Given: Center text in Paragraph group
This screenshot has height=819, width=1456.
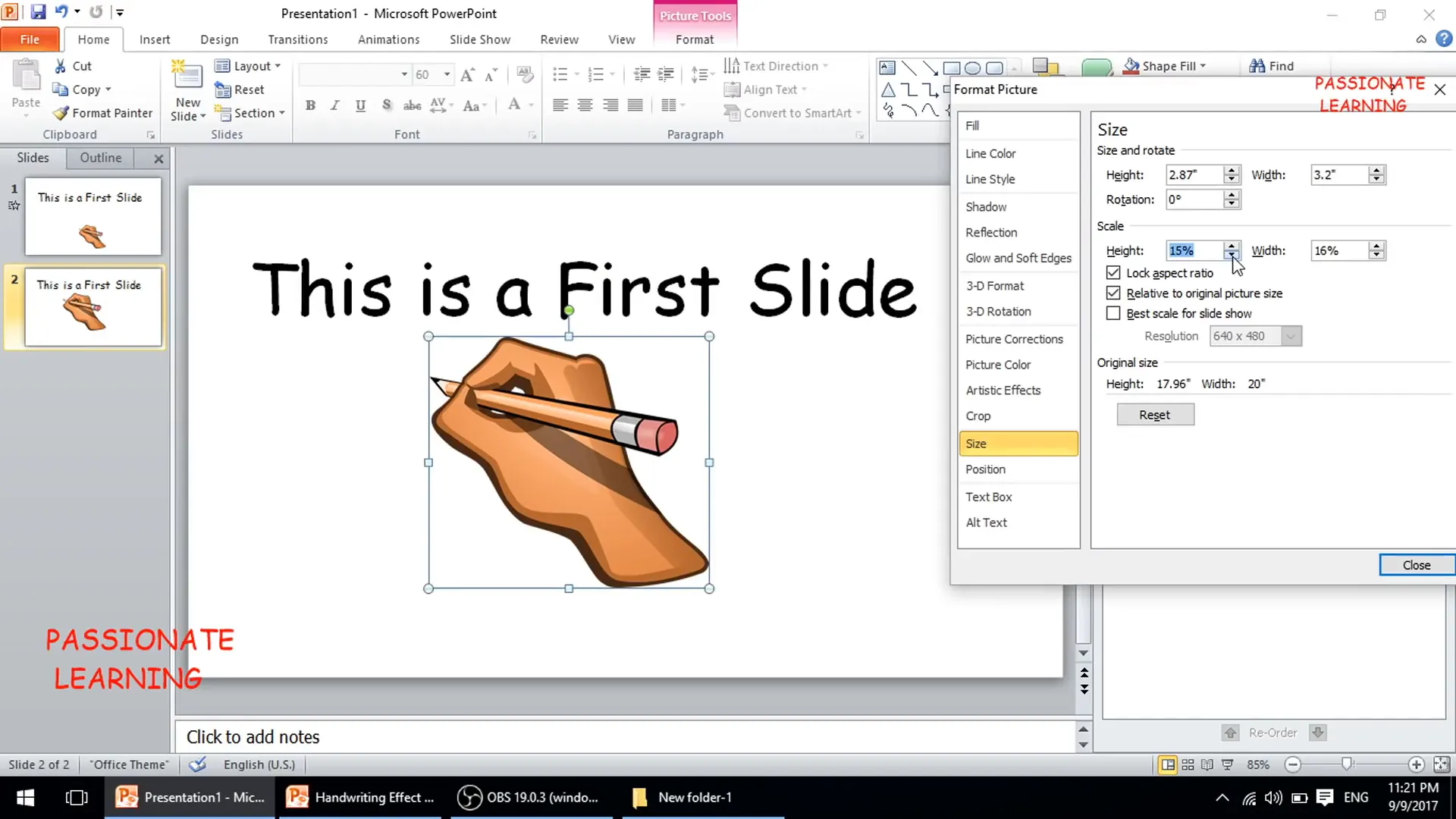Looking at the screenshot, I should coord(585,105).
